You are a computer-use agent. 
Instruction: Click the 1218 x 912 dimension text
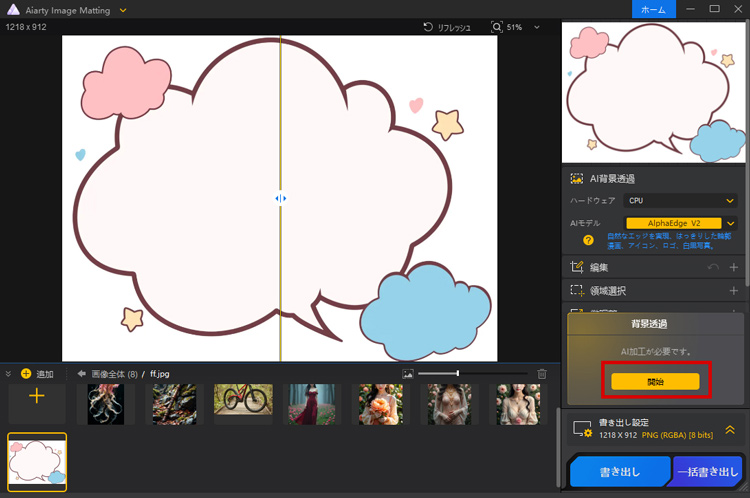[x=26, y=27]
